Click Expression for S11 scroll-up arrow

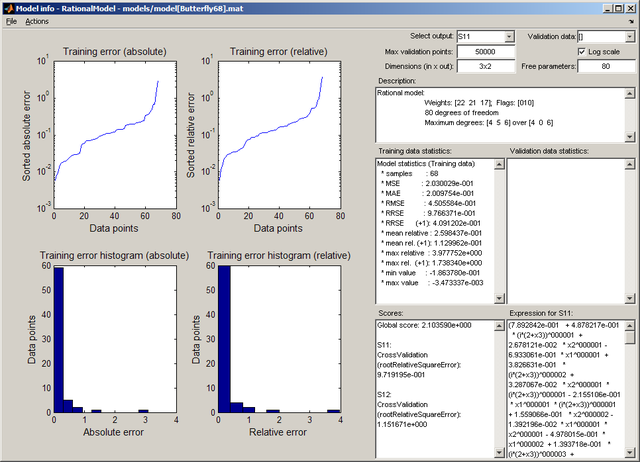628,327
